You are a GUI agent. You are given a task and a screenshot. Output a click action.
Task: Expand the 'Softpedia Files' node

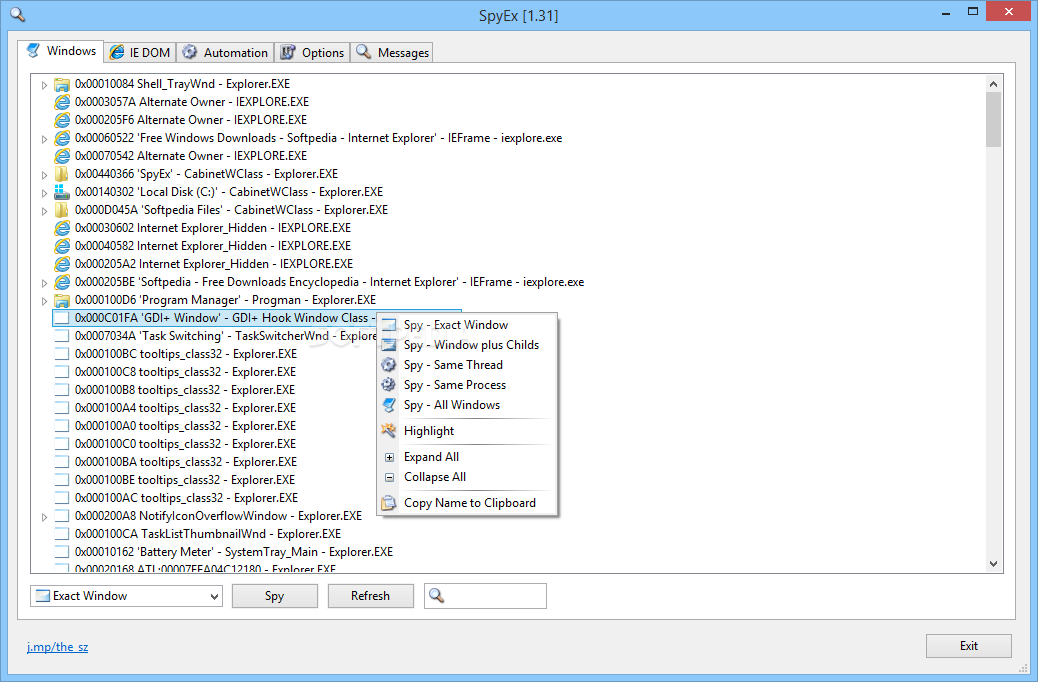(44, 211)
